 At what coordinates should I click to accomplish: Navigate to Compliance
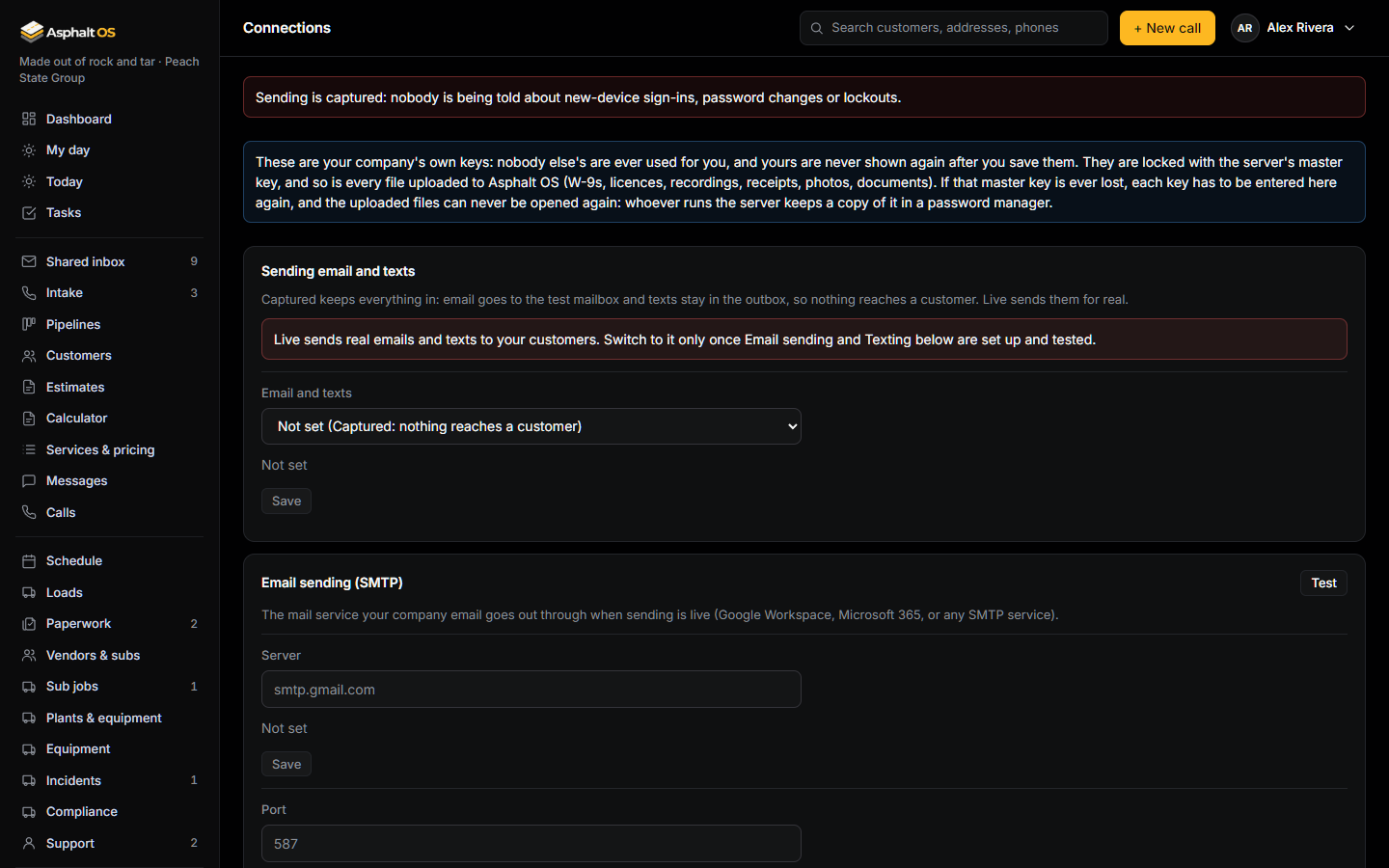click(x=109, y=812)
